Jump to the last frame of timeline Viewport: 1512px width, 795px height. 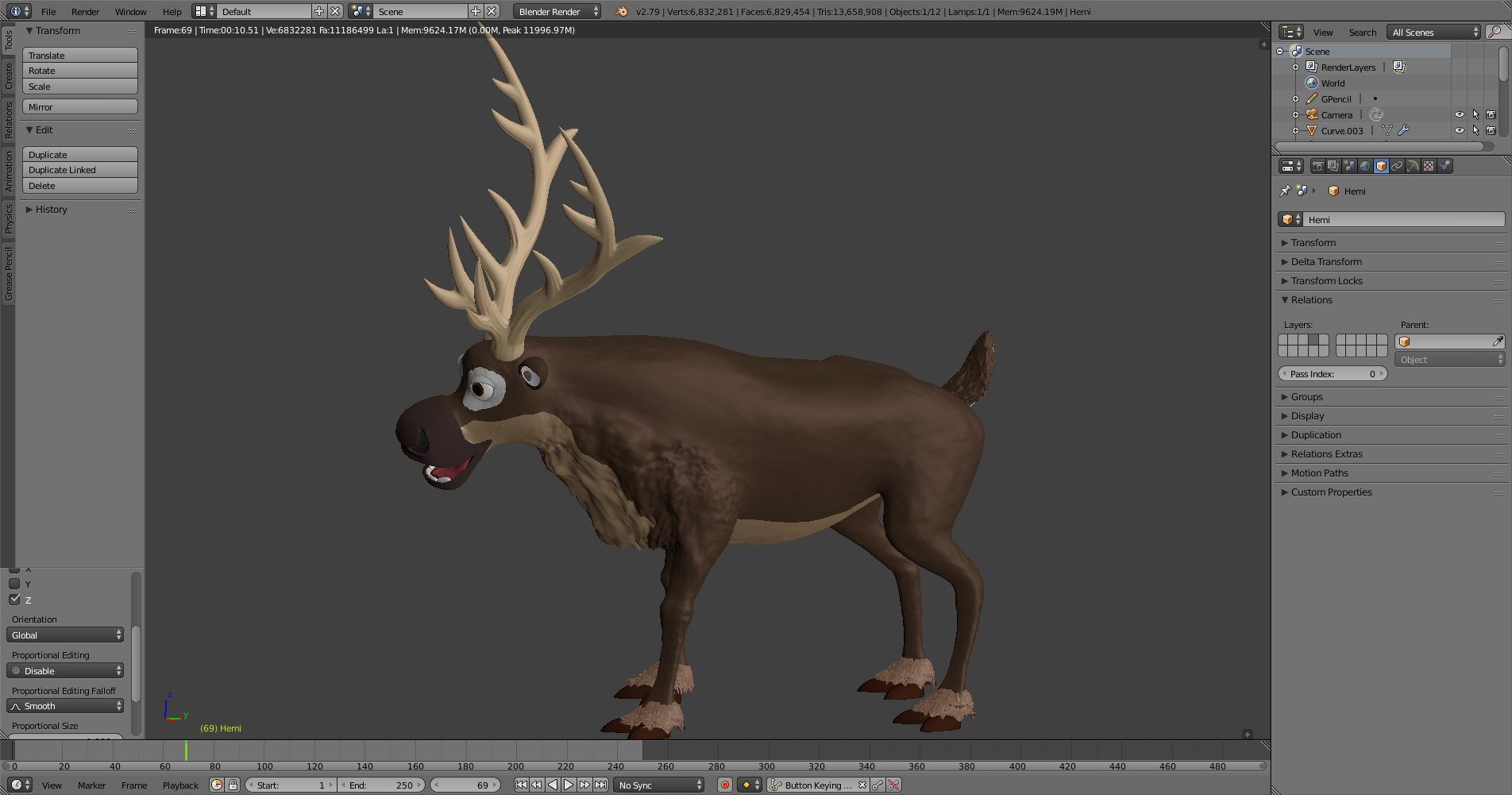click(x=600, y=785)
